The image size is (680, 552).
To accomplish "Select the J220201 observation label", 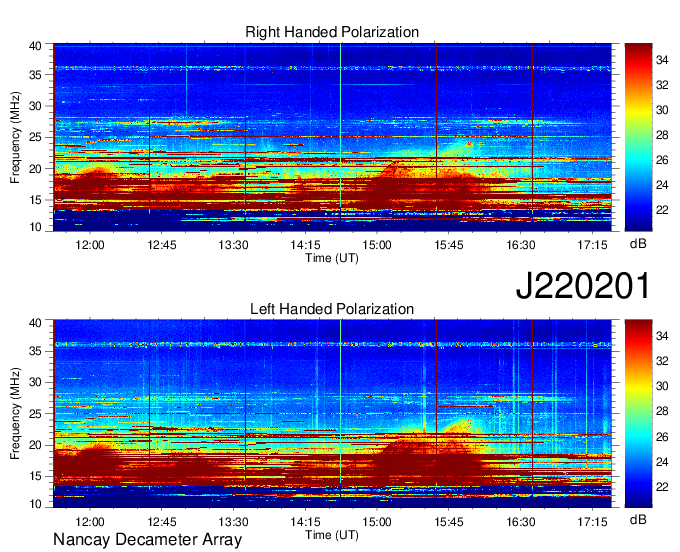I will [x=583, y=286].
